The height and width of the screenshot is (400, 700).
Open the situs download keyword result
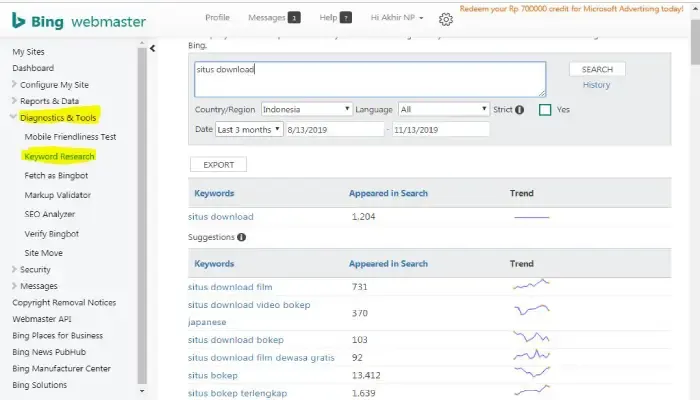[221, 217]
